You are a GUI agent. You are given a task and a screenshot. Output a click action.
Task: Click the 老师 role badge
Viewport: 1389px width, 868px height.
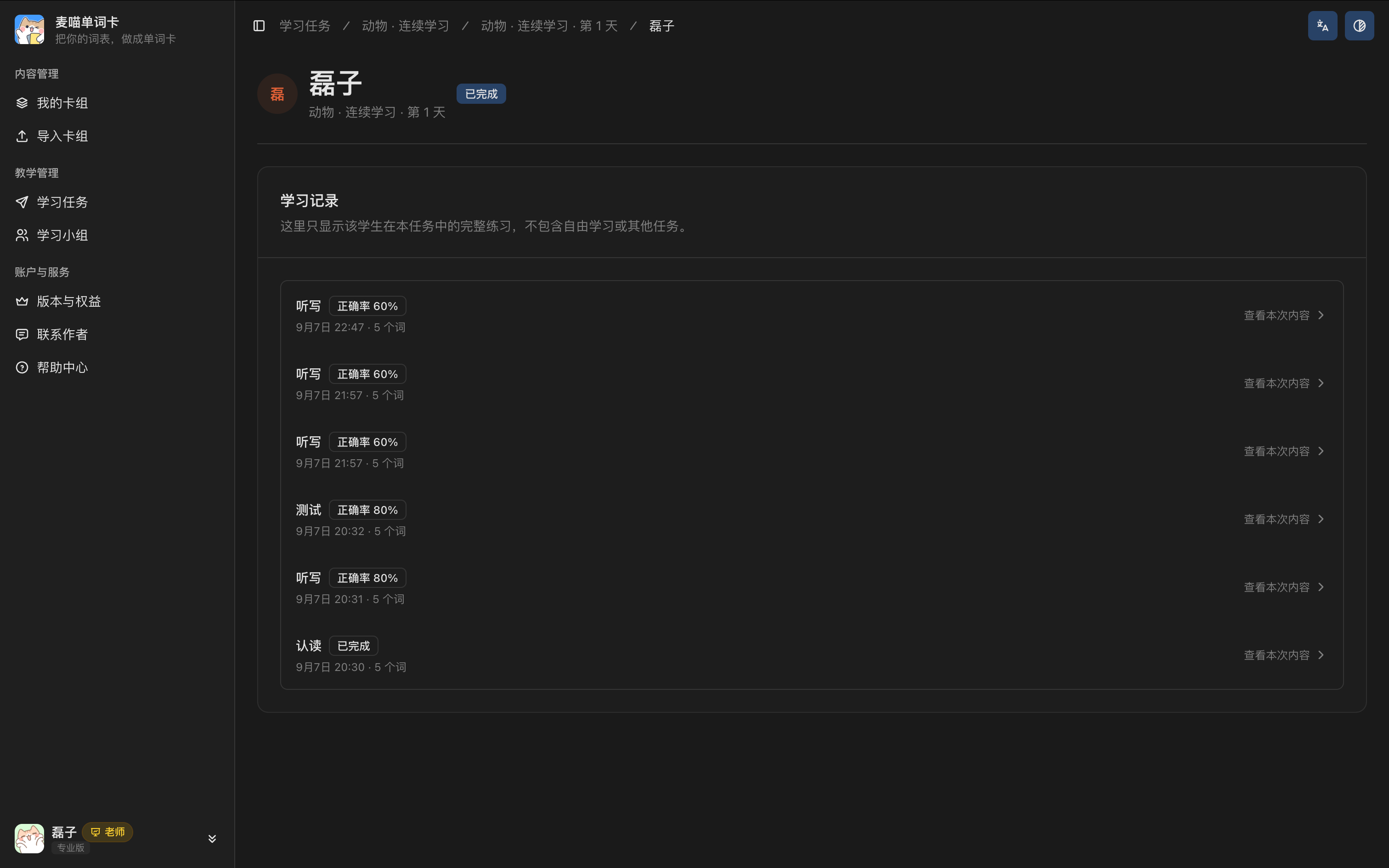click(x=107, y=832)
